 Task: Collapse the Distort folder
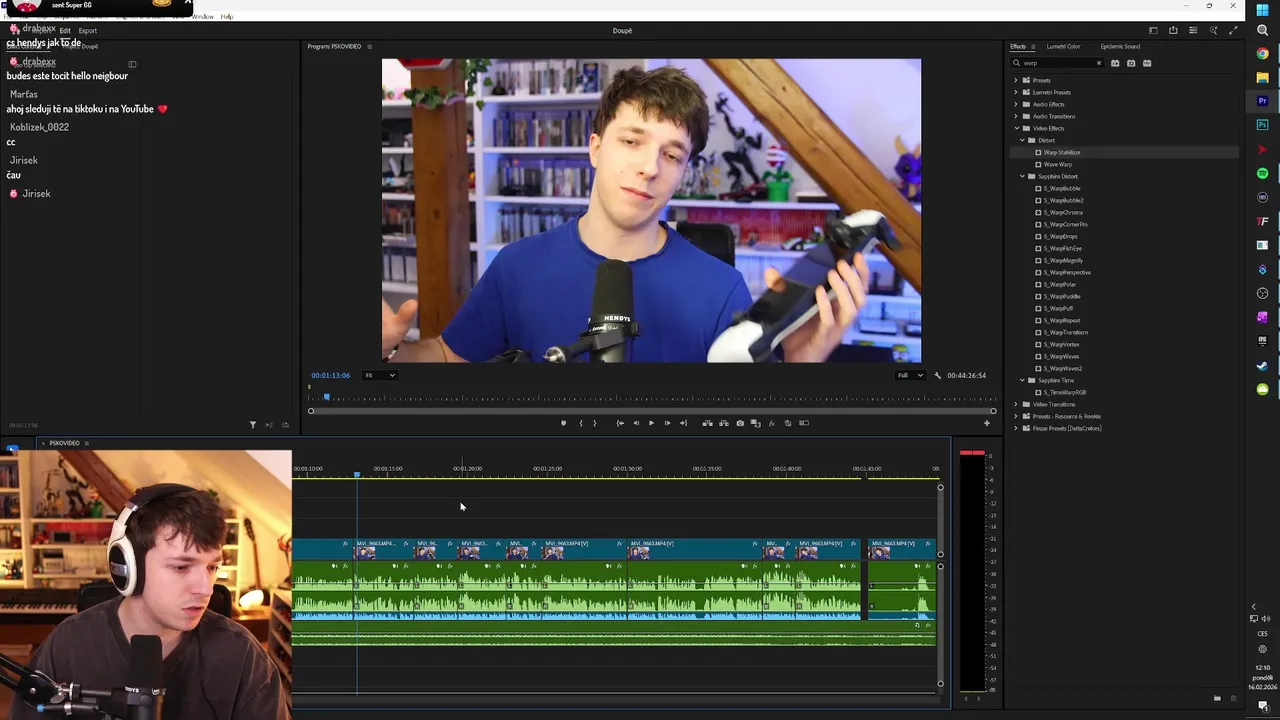click(1022, 140)
